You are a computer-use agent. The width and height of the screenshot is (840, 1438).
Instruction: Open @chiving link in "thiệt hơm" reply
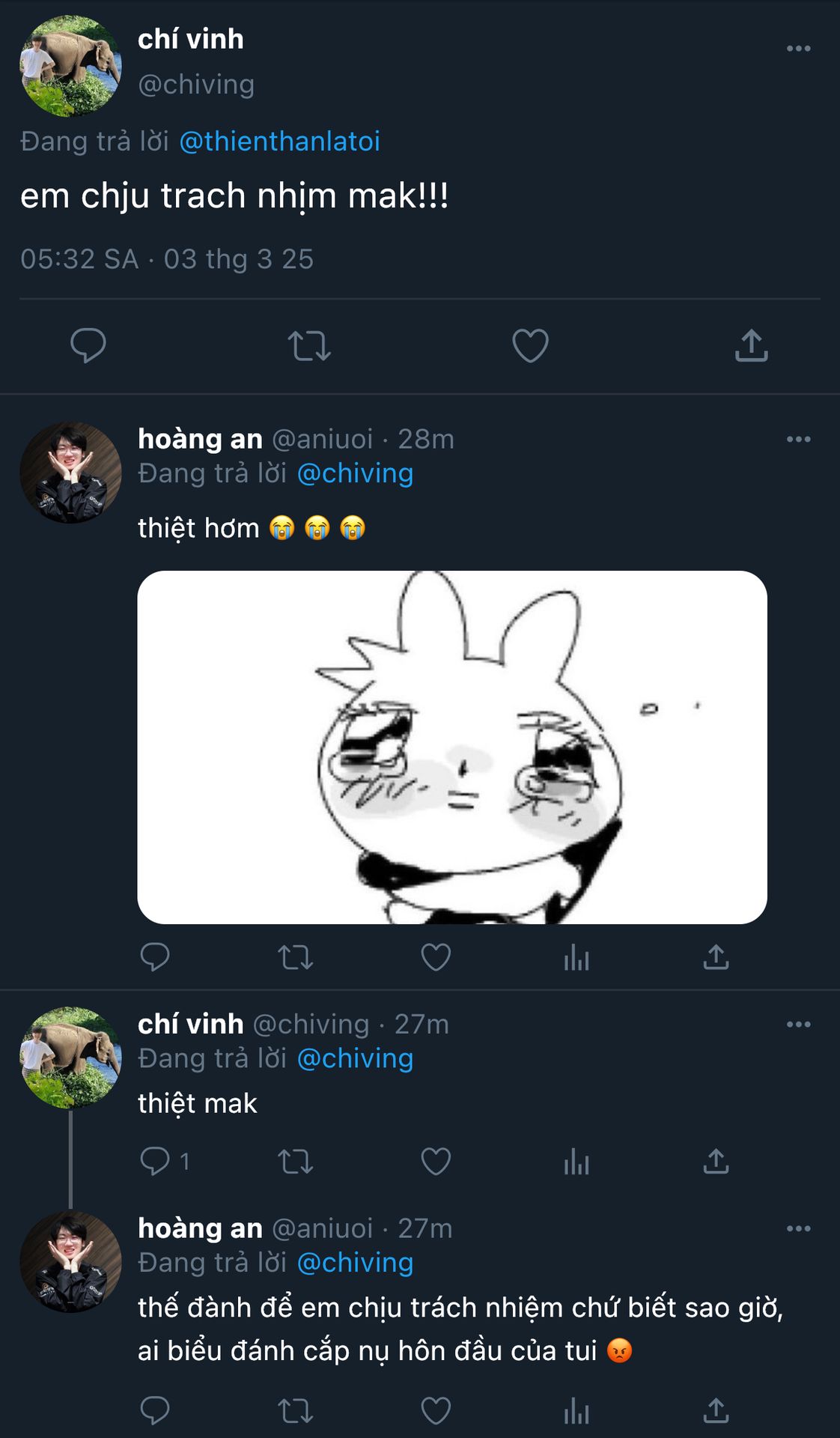(355, 473)
